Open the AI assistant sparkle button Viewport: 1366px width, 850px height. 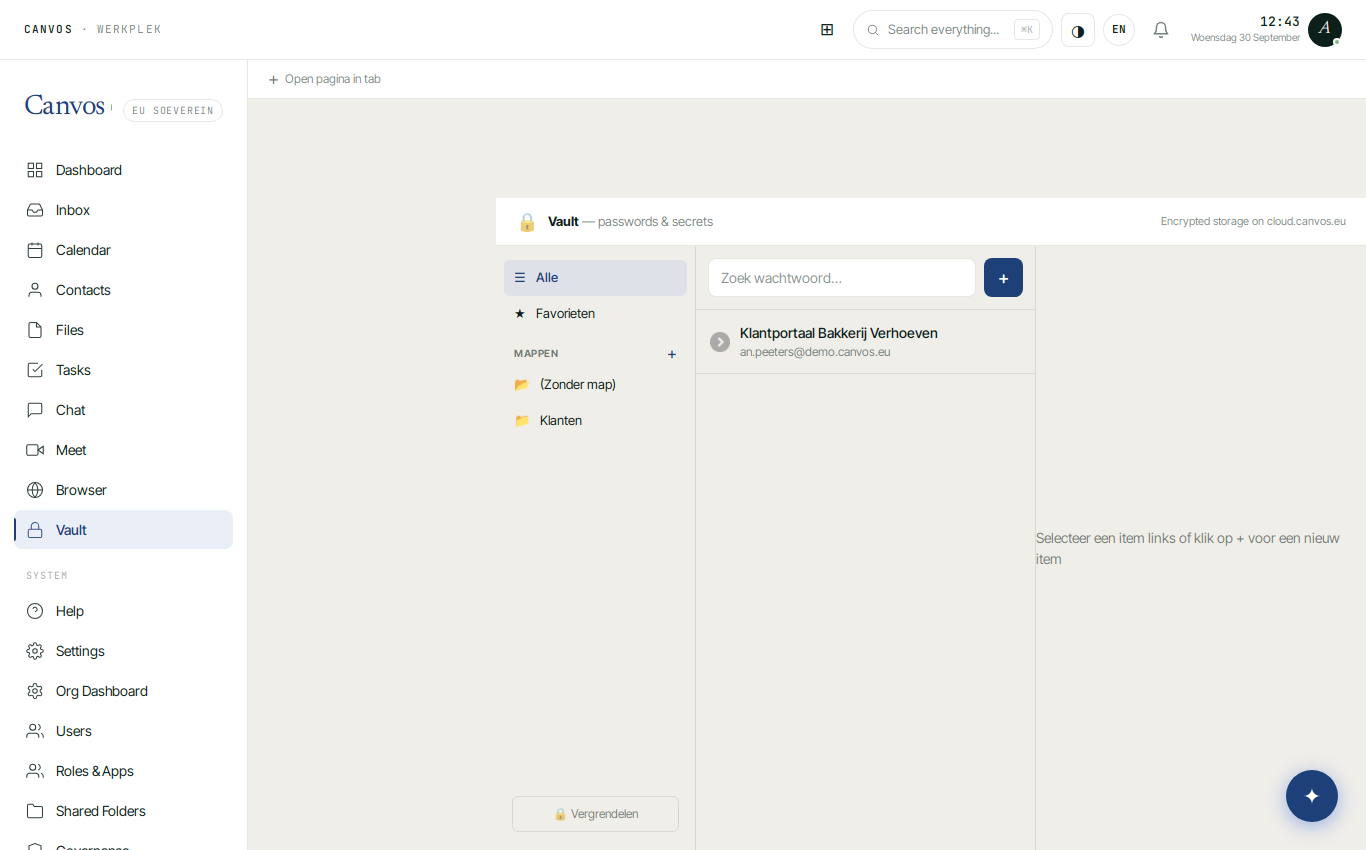click(1312, 796)
